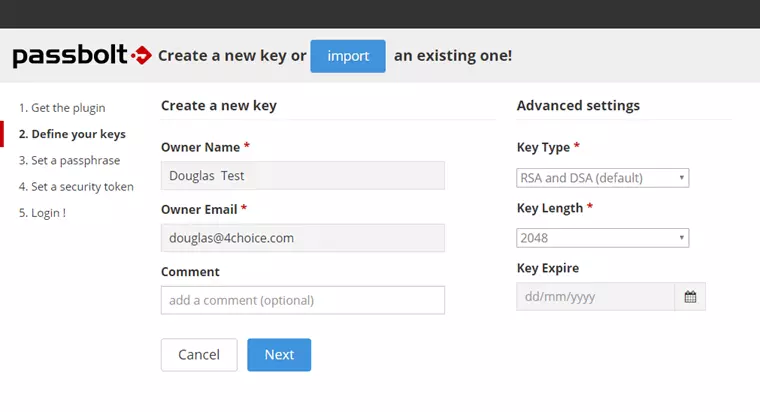Viewport: 760px width, 412px height.
Task: Expand the Key Type dropdown
Action: (602, 178)
